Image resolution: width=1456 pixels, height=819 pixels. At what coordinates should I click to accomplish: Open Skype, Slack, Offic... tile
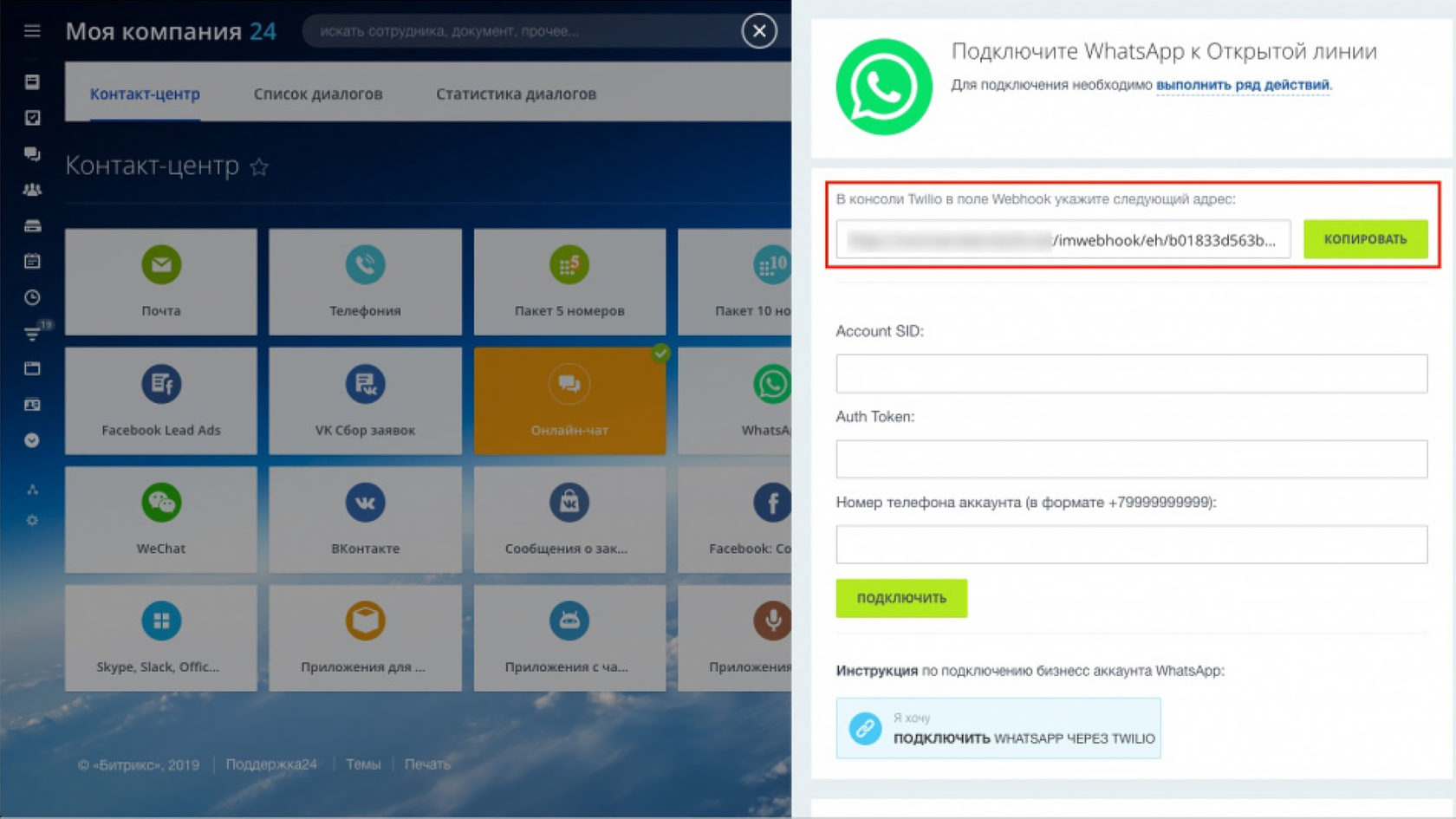pos(161,638)
